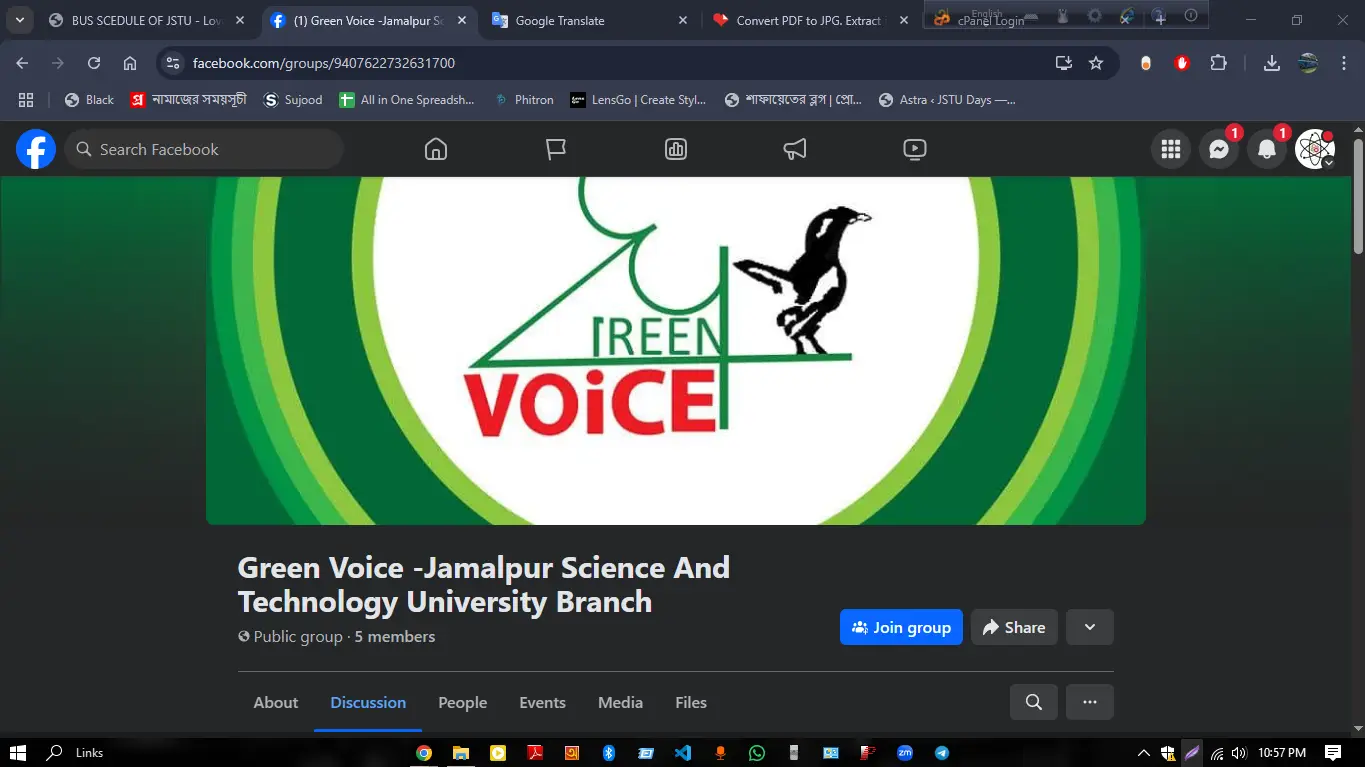Open Astra JSTU Days bookmark
1365x767 pixels.
(x=947, y=100)
